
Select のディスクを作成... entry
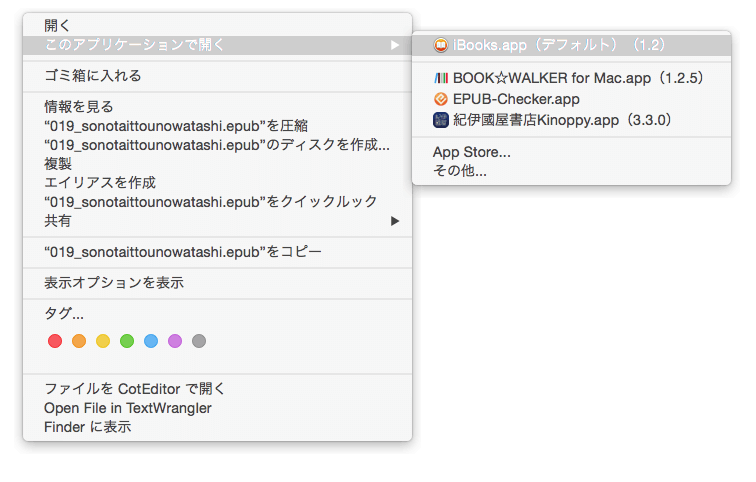tap(217, 145)
